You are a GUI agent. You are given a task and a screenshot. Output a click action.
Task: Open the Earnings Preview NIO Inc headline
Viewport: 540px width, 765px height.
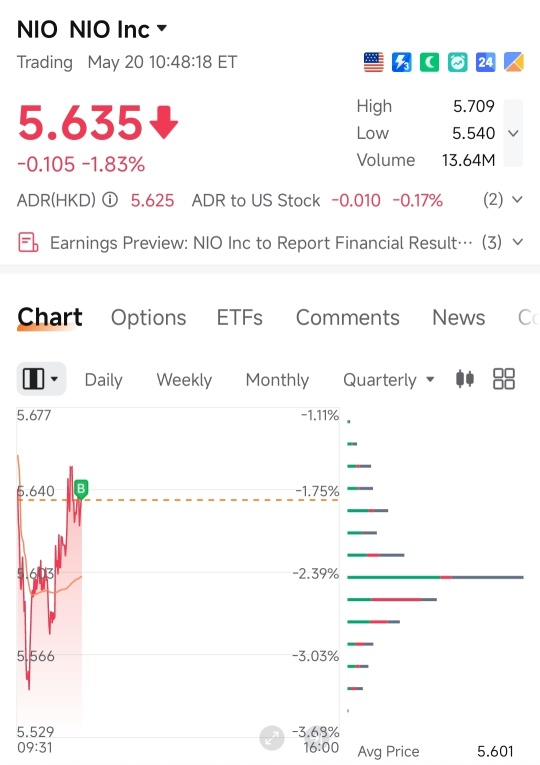[261, 242]
